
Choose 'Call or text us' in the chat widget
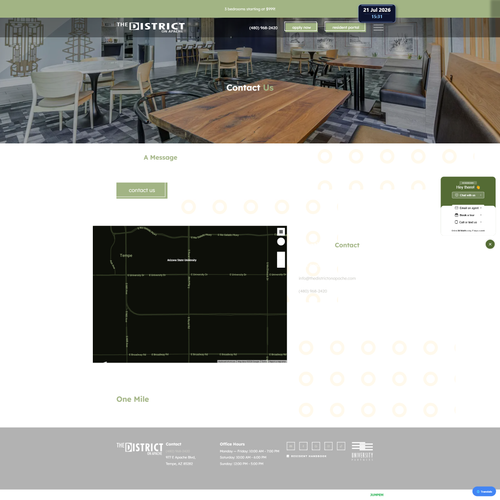[x=468, y=222]
